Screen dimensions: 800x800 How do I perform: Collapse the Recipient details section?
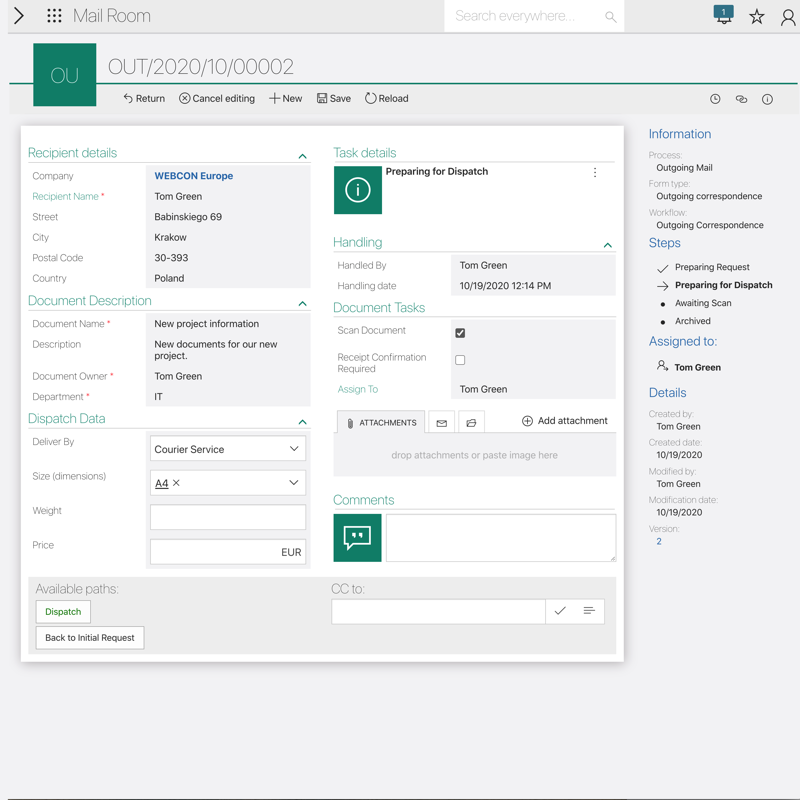pyautogui.click(x=302, y=156)
